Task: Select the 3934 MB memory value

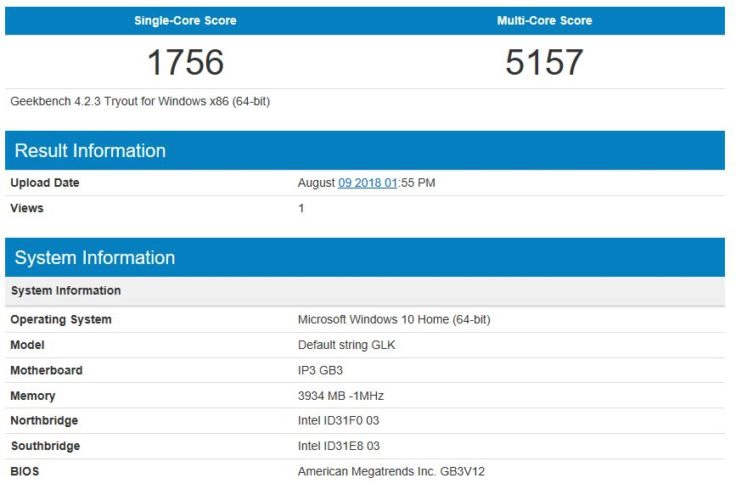Action: 341,396
